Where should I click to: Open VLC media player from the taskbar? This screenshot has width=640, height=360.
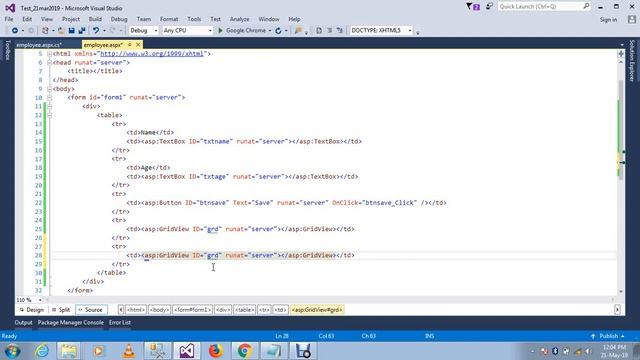tap(129, 351)
